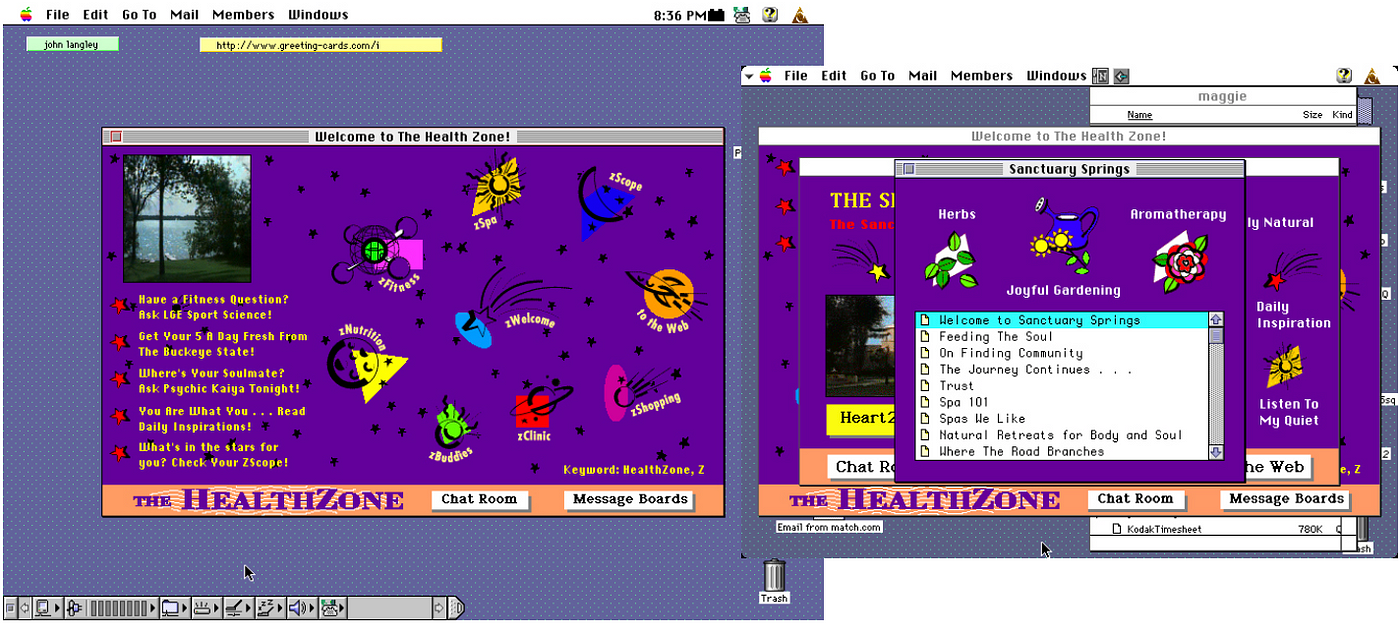Open the Control Strip hard disk spin-down menu
The height and width of the screenshot is (629, 1400).
(205, 607)
